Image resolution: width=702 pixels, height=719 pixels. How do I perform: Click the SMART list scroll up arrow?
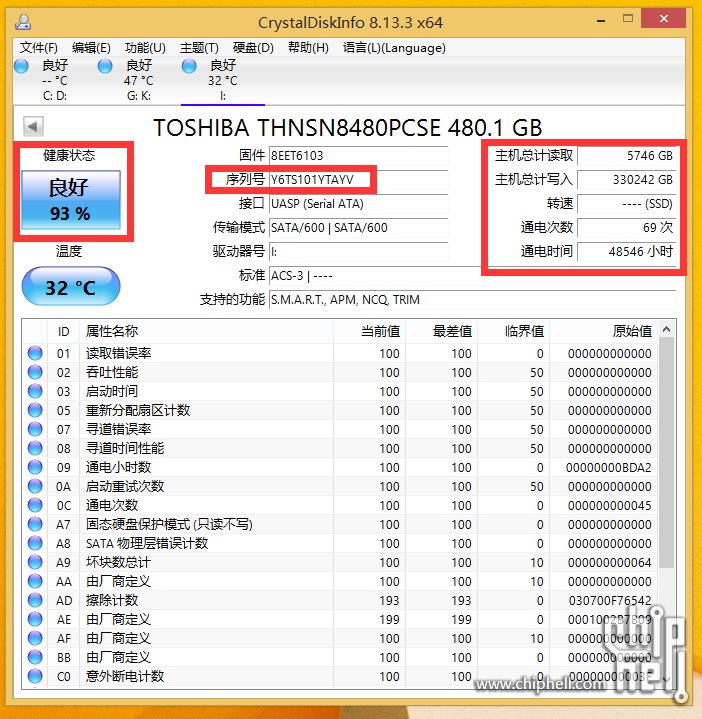667,329
